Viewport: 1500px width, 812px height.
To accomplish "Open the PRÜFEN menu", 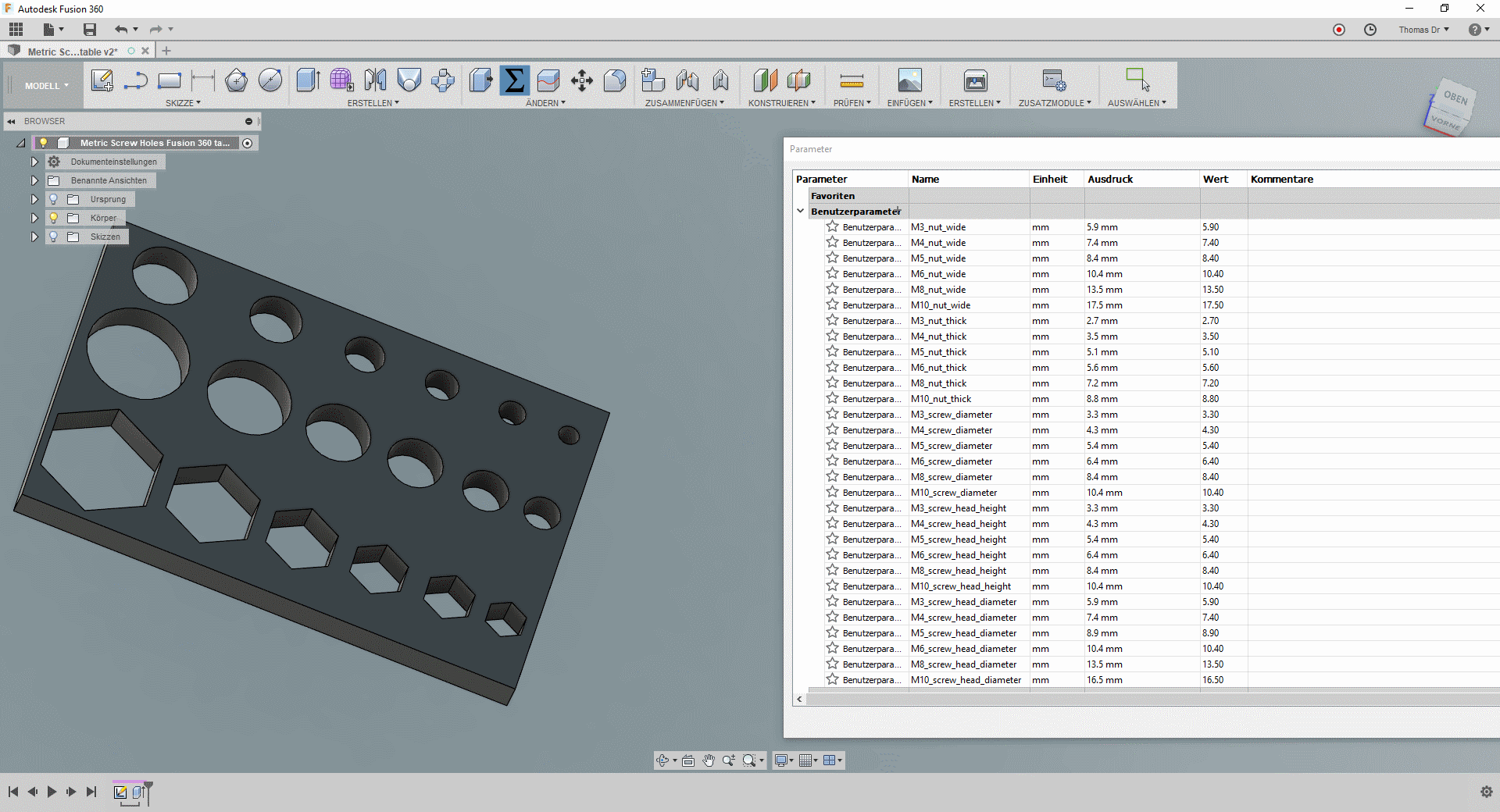I will (852, 103).
